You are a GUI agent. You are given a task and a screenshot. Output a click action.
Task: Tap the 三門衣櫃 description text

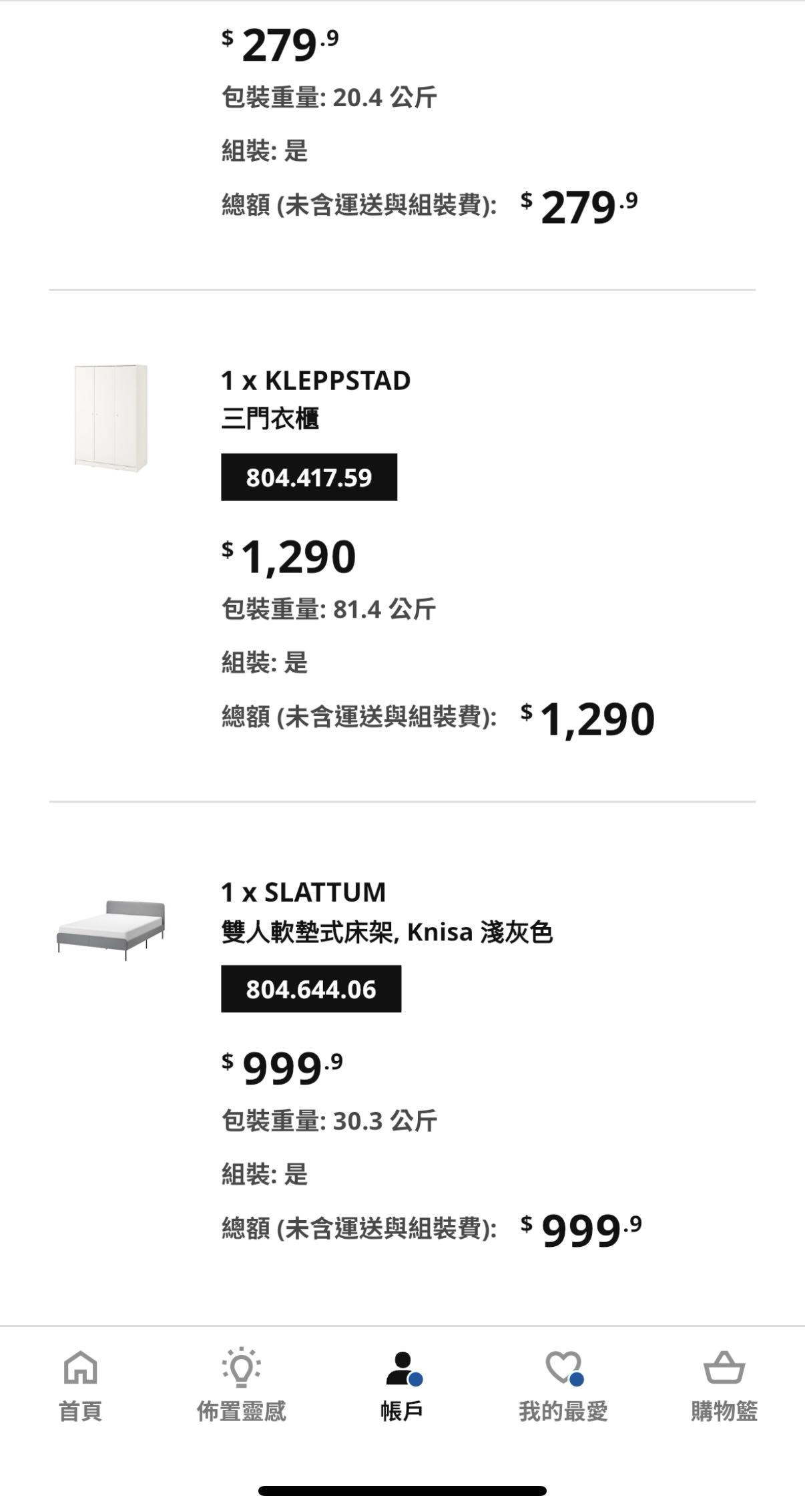[270, 419]
